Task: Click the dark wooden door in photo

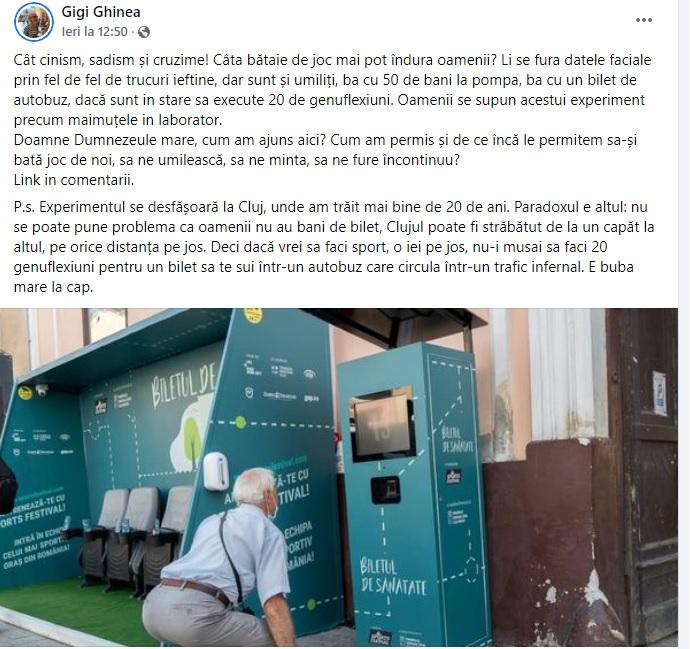Action: (642, 475)
